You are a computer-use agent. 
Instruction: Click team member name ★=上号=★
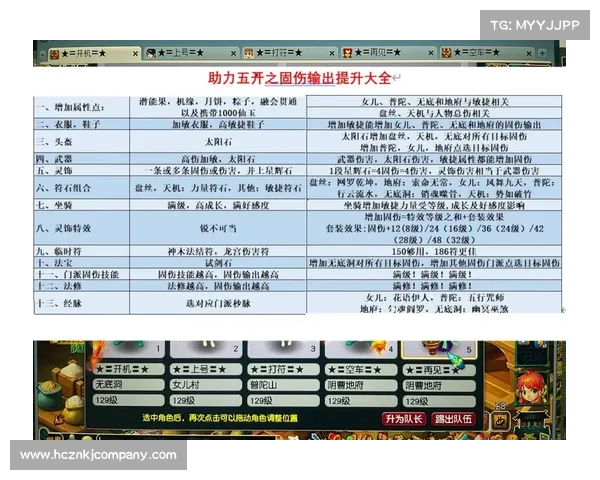(206, 369)
